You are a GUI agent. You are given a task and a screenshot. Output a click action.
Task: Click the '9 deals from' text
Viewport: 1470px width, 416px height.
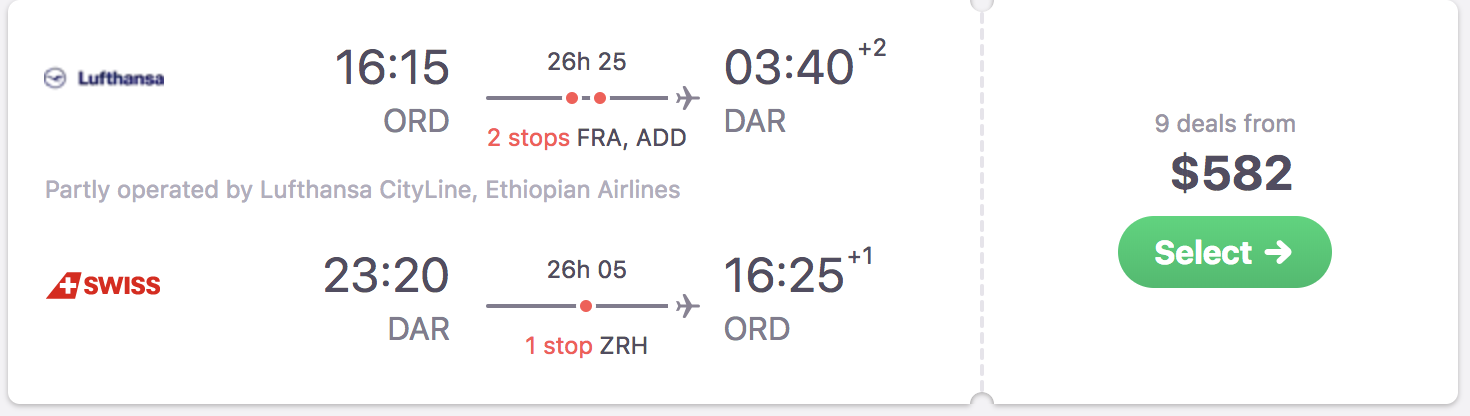(x=1225, y=124)
